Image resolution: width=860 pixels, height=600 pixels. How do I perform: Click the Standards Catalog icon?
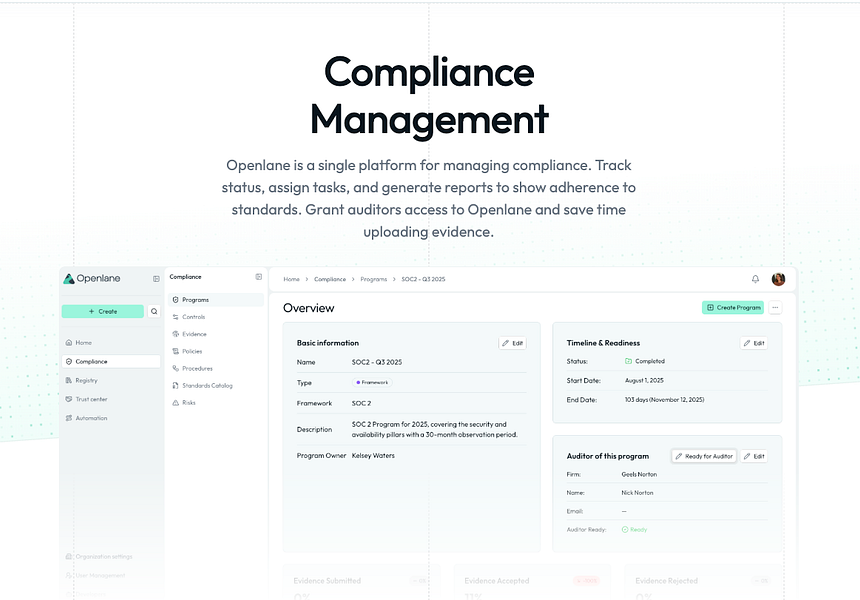(x=176, y=386)
